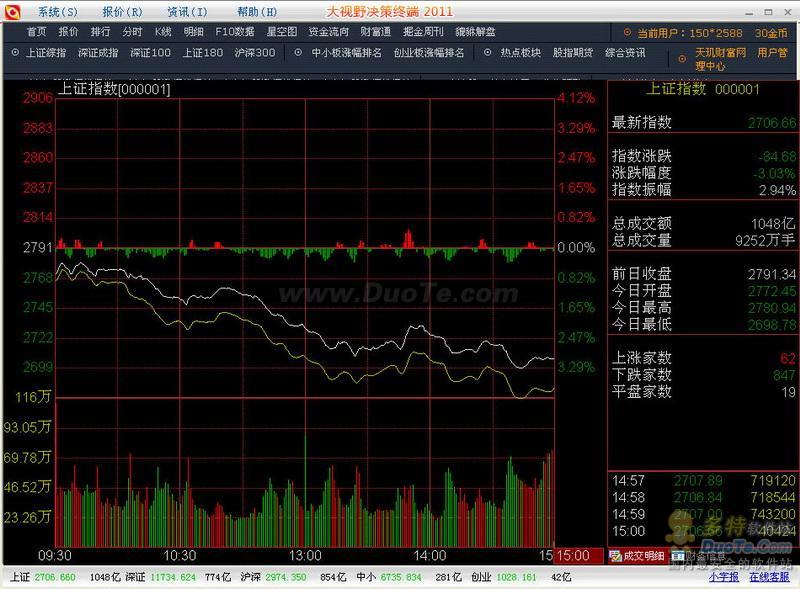Open 财富通 section
800x589 pixels.
(376, 32)
